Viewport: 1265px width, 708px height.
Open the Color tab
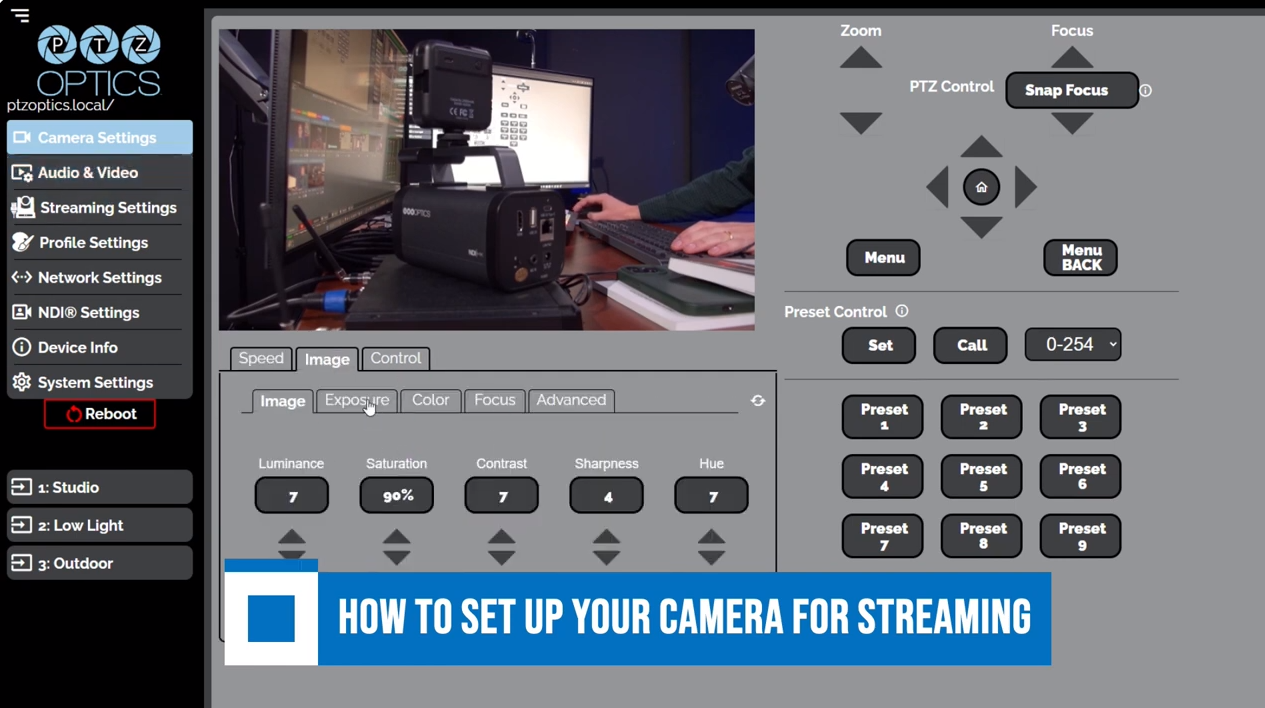coord(430,400)
